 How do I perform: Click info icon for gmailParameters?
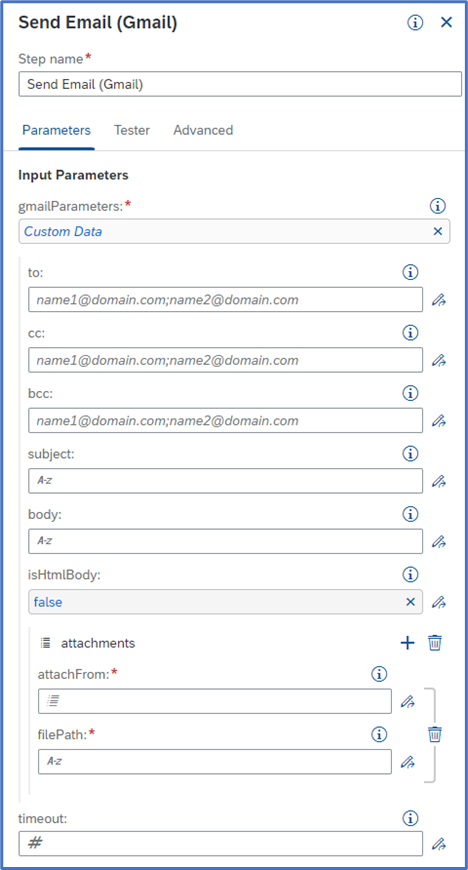pyautogui.click(x=438, y=206)
